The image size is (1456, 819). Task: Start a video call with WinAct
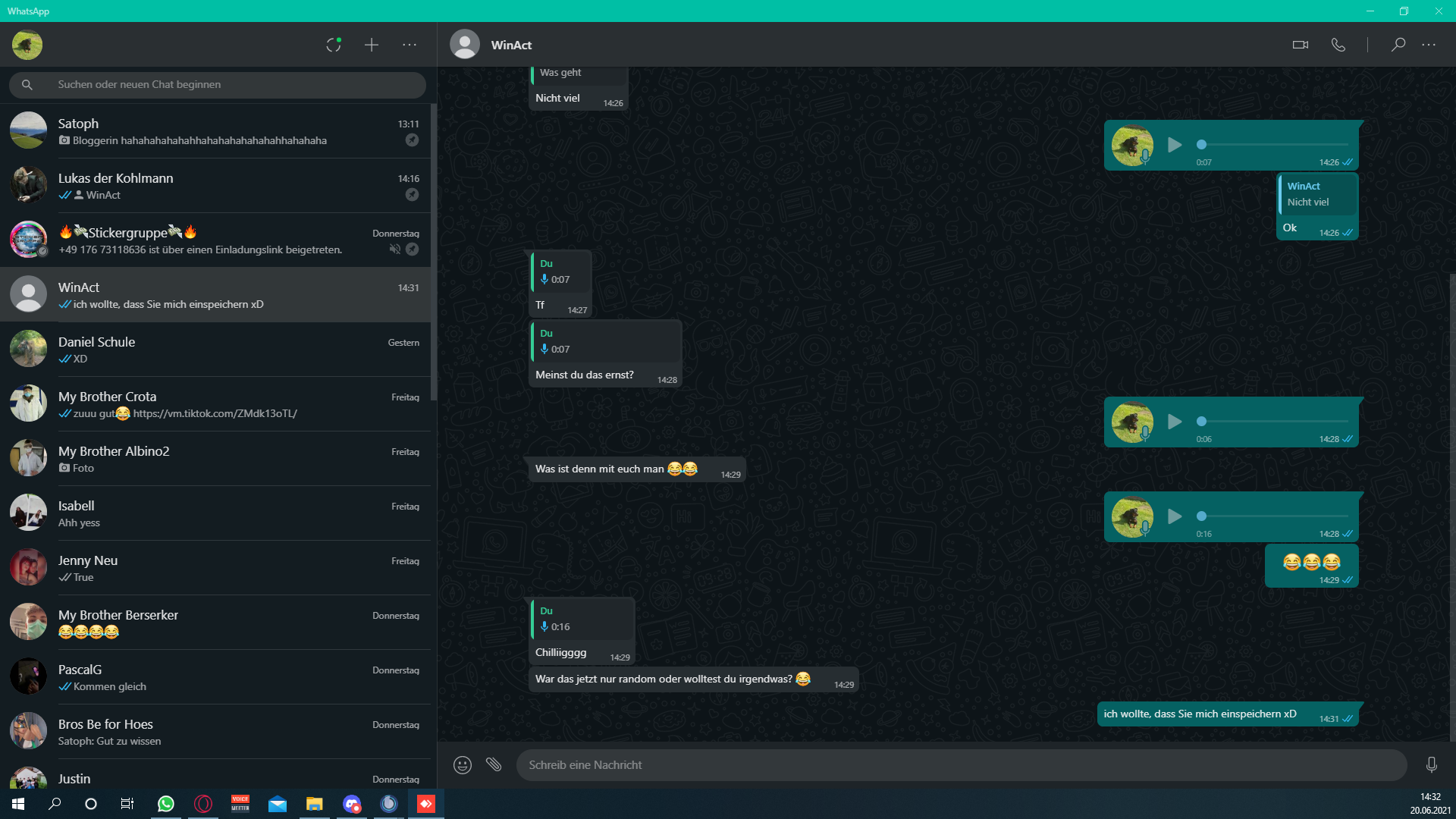(1300, 45)
